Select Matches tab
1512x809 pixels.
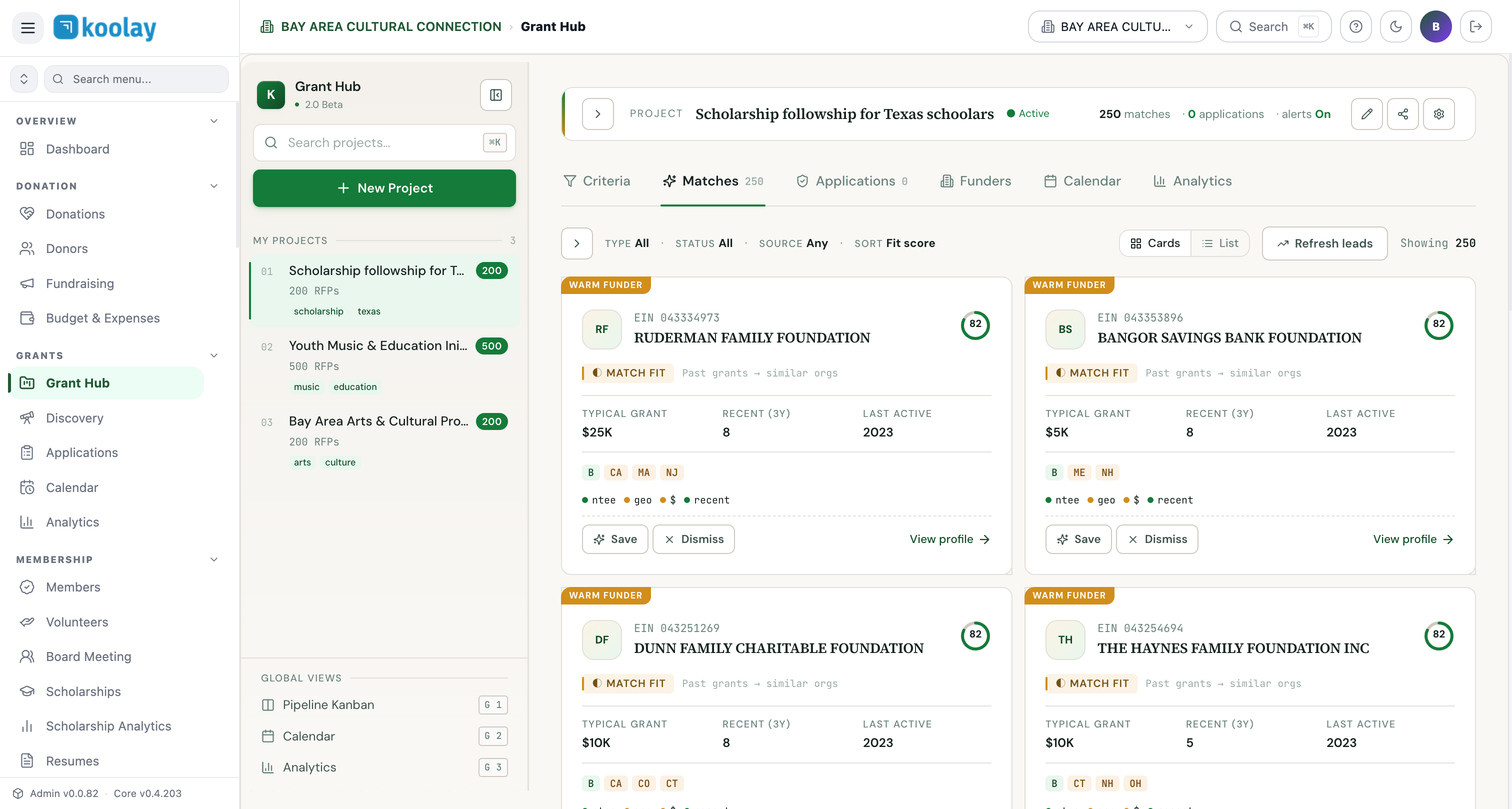[x=712, y=181]
